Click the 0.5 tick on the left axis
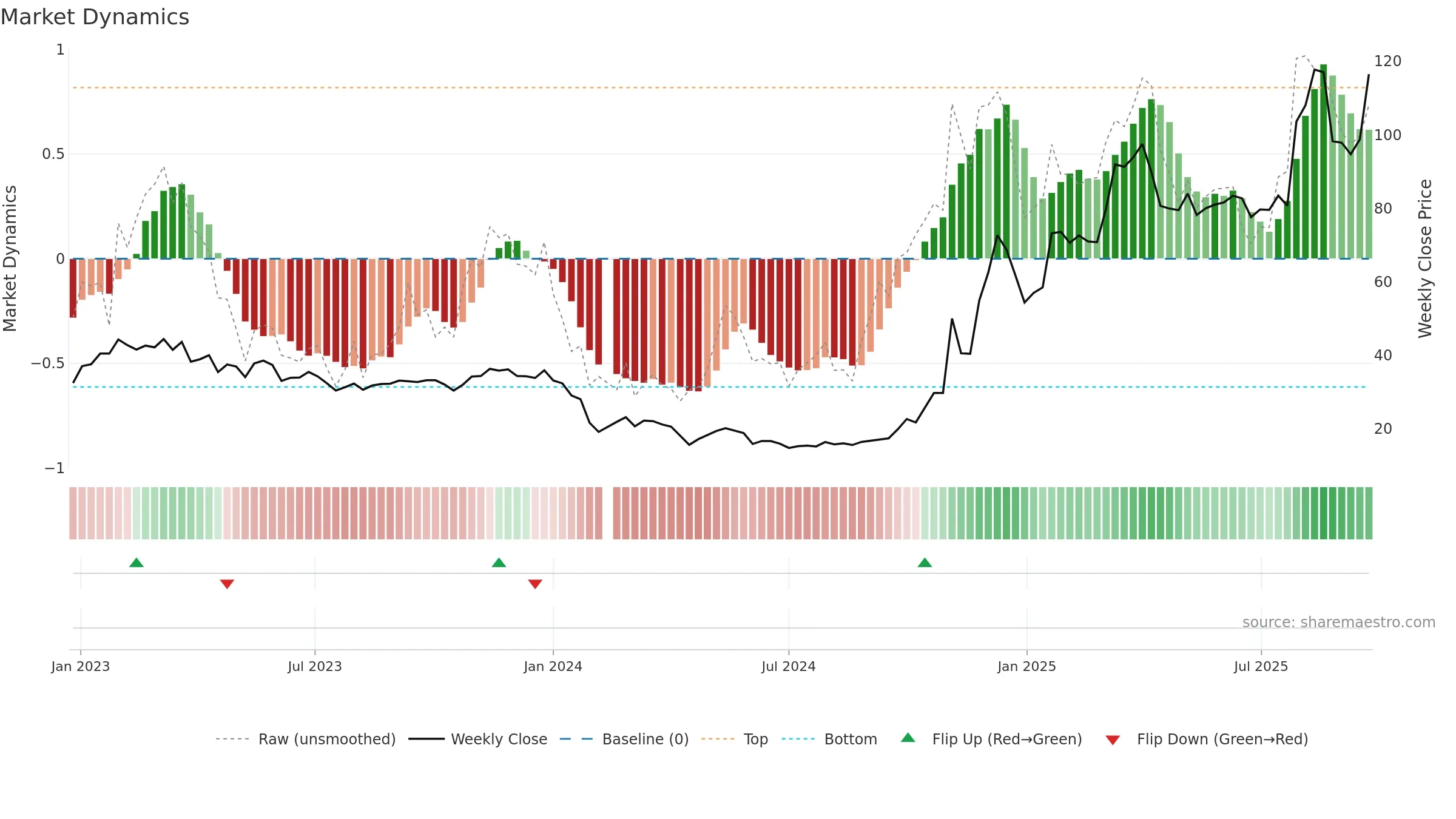This screenshot has height=819, width=1456. click(53, 154)
